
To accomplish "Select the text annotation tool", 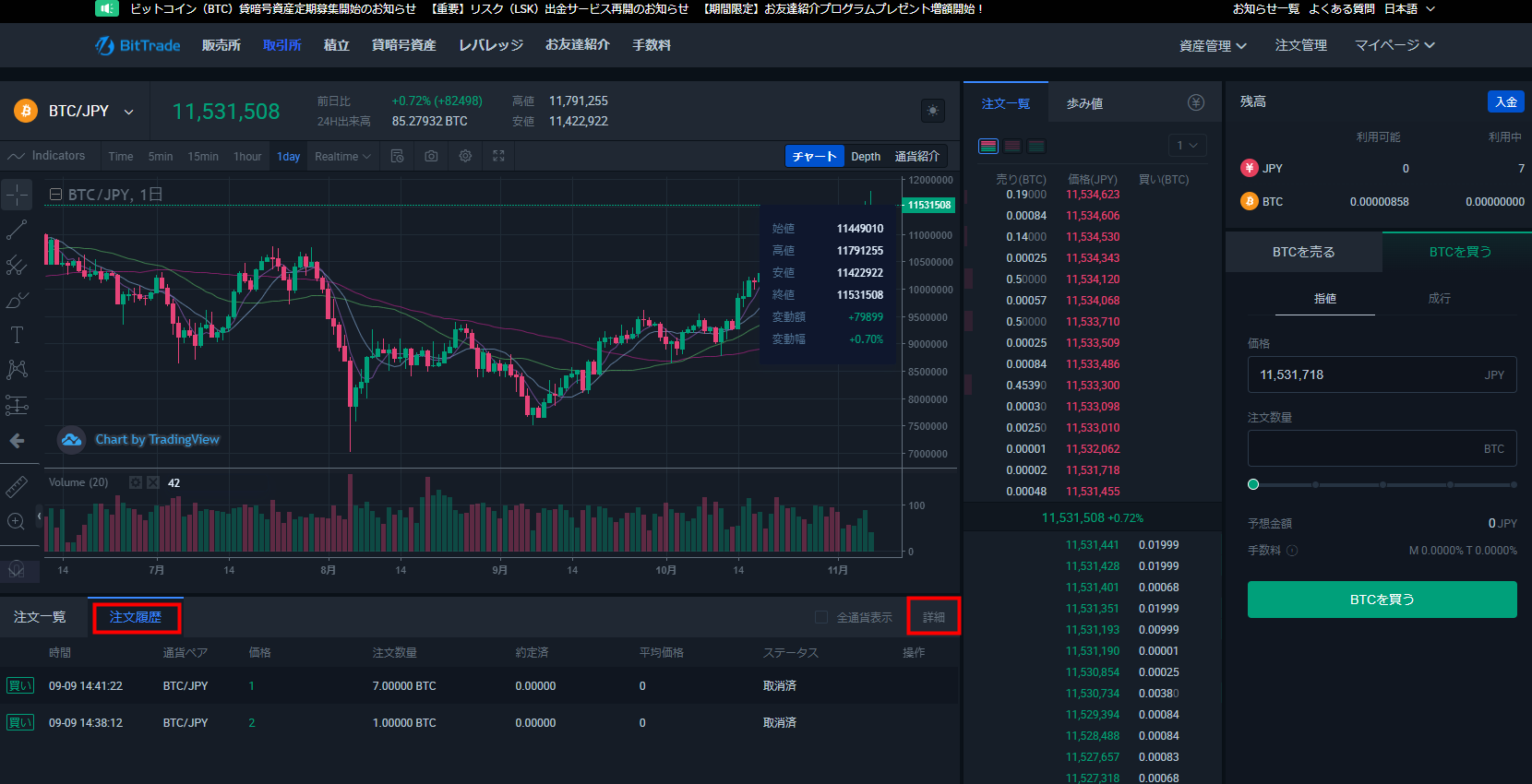I will (17, 335).
